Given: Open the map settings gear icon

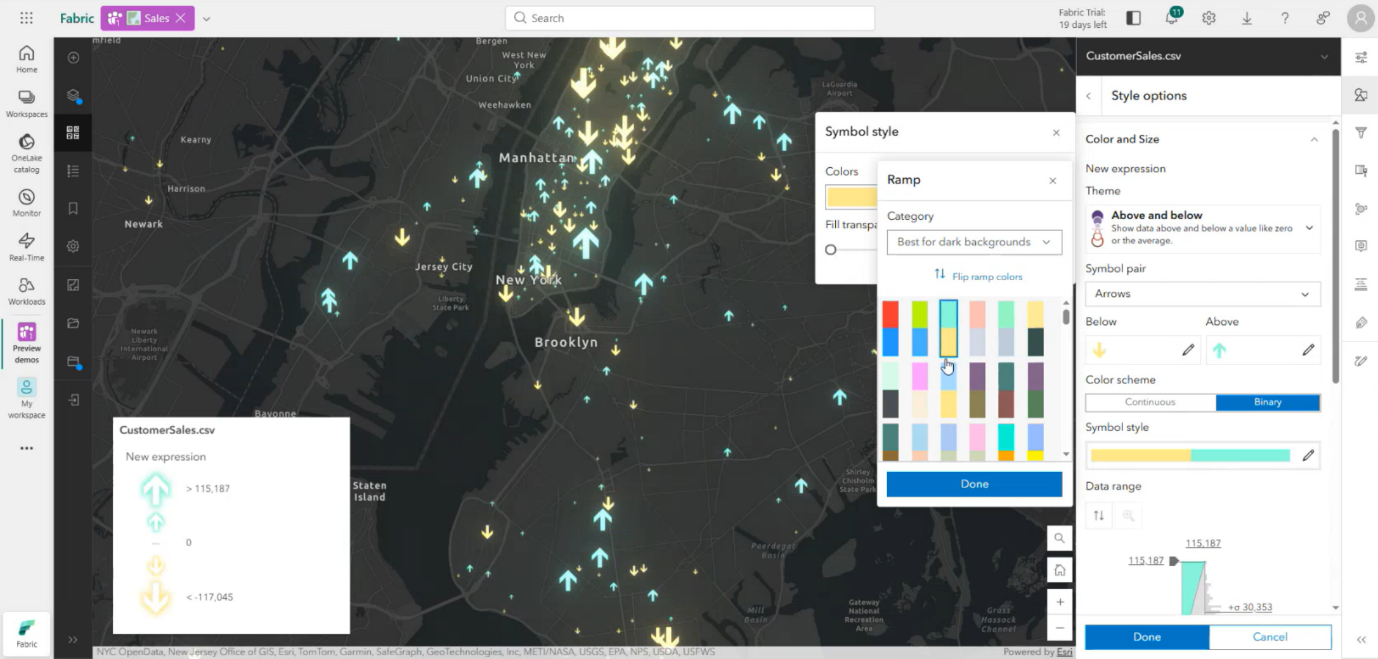Looking at the screenshot, I should (72, 246).
